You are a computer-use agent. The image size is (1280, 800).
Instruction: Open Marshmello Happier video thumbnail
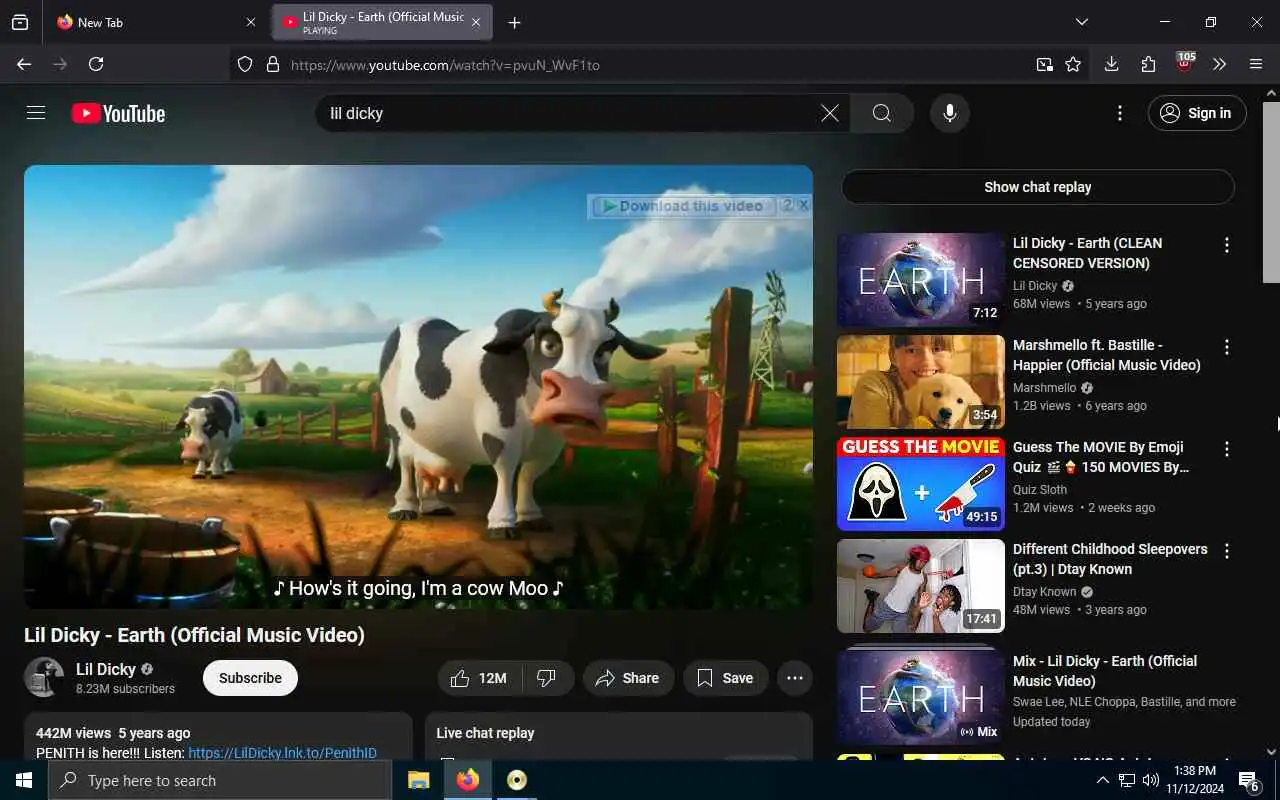coord(921,382)
